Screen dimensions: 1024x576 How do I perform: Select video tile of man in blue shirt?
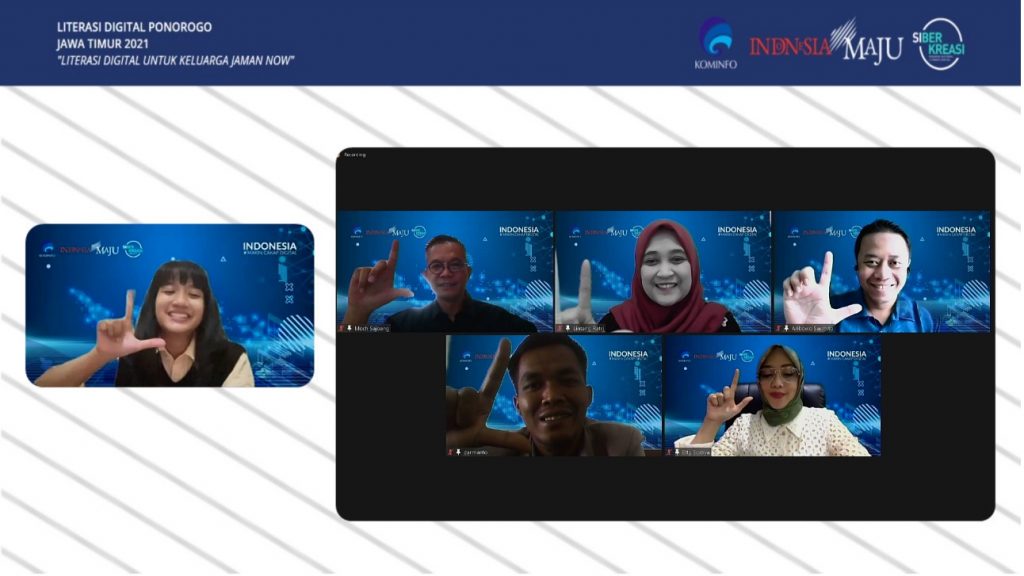(x=881, y=271)
